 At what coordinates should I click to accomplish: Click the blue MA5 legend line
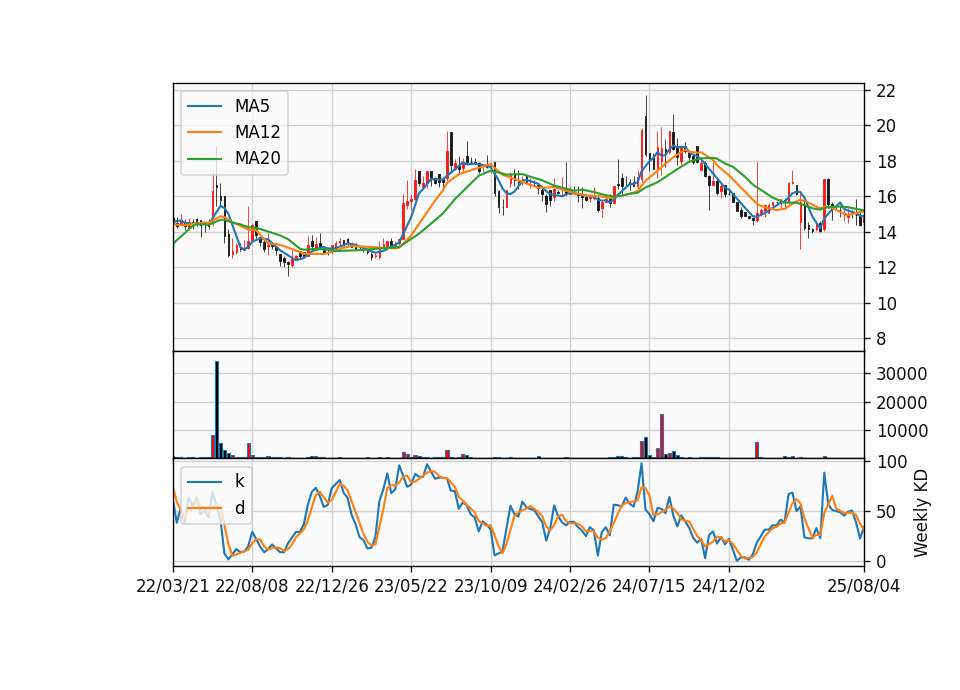(204, 106)
